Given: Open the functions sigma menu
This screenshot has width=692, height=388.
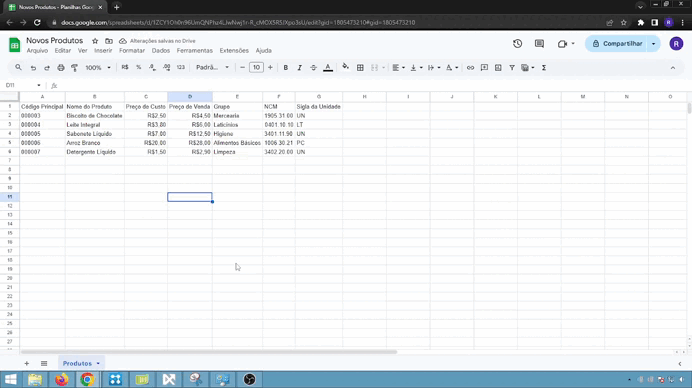Looking at the screenshot, I should [x=544, y=68].
